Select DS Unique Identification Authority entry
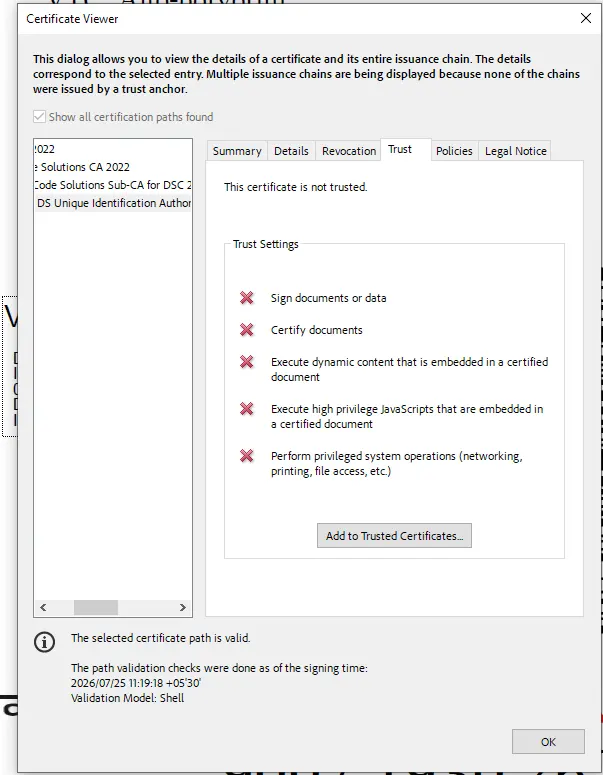This screenshot has width=603, height=775. (113, 203)
